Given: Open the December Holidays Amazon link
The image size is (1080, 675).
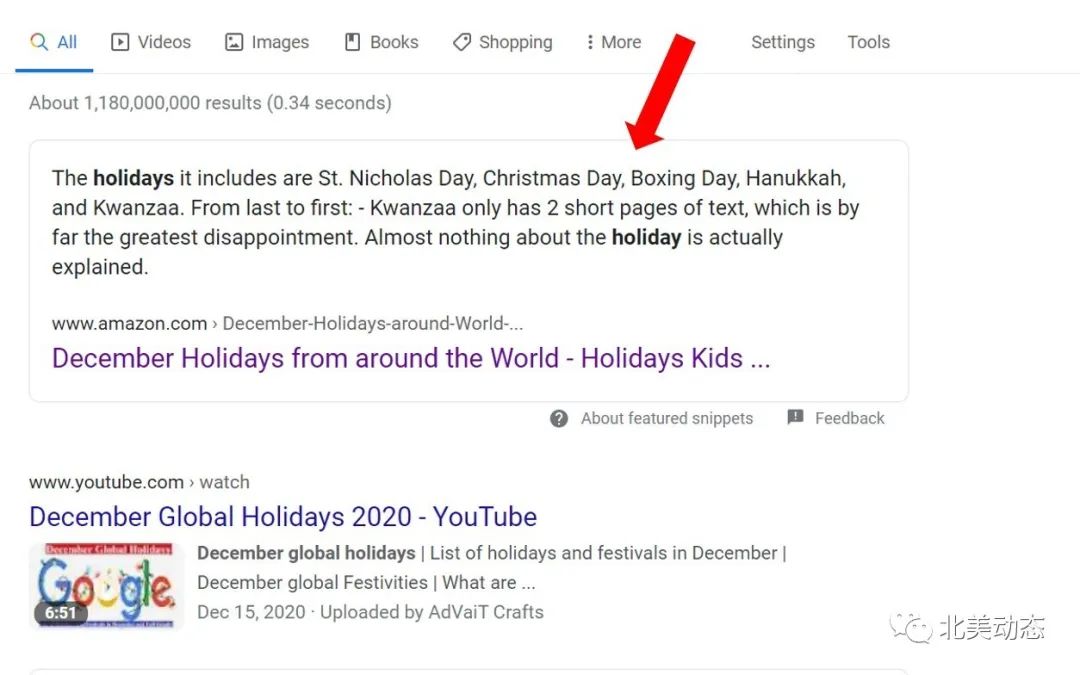Looking at the screenshot, I should click(411, 358).
